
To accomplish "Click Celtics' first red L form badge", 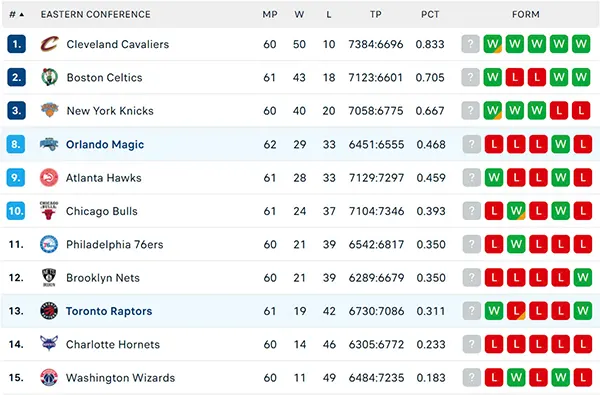I will (x=515, y=77).
